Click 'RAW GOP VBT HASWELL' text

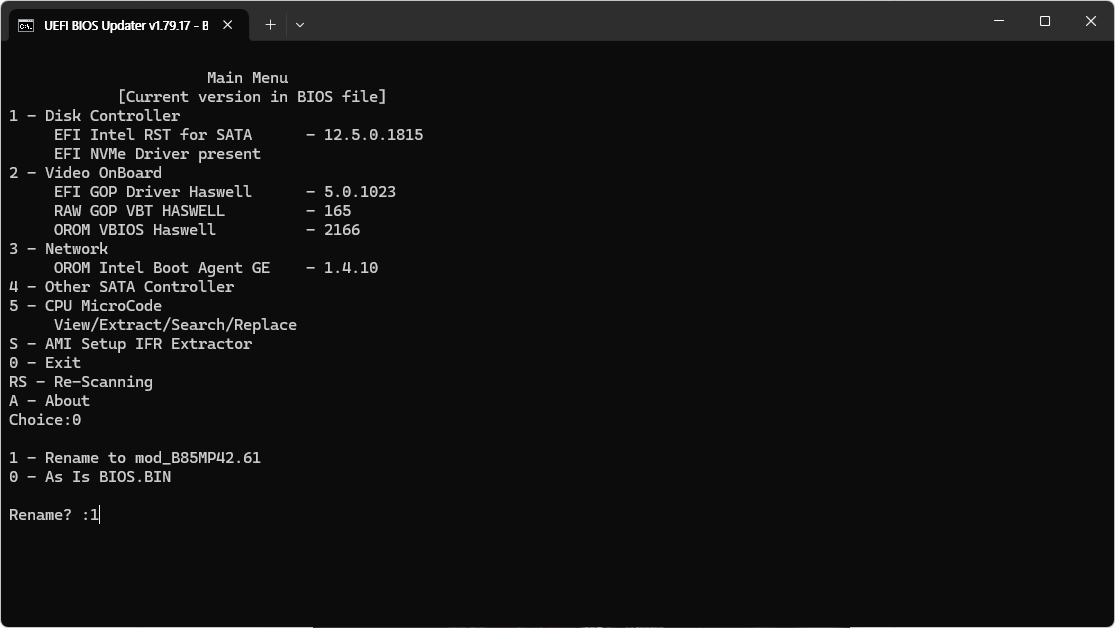(139, 211)
